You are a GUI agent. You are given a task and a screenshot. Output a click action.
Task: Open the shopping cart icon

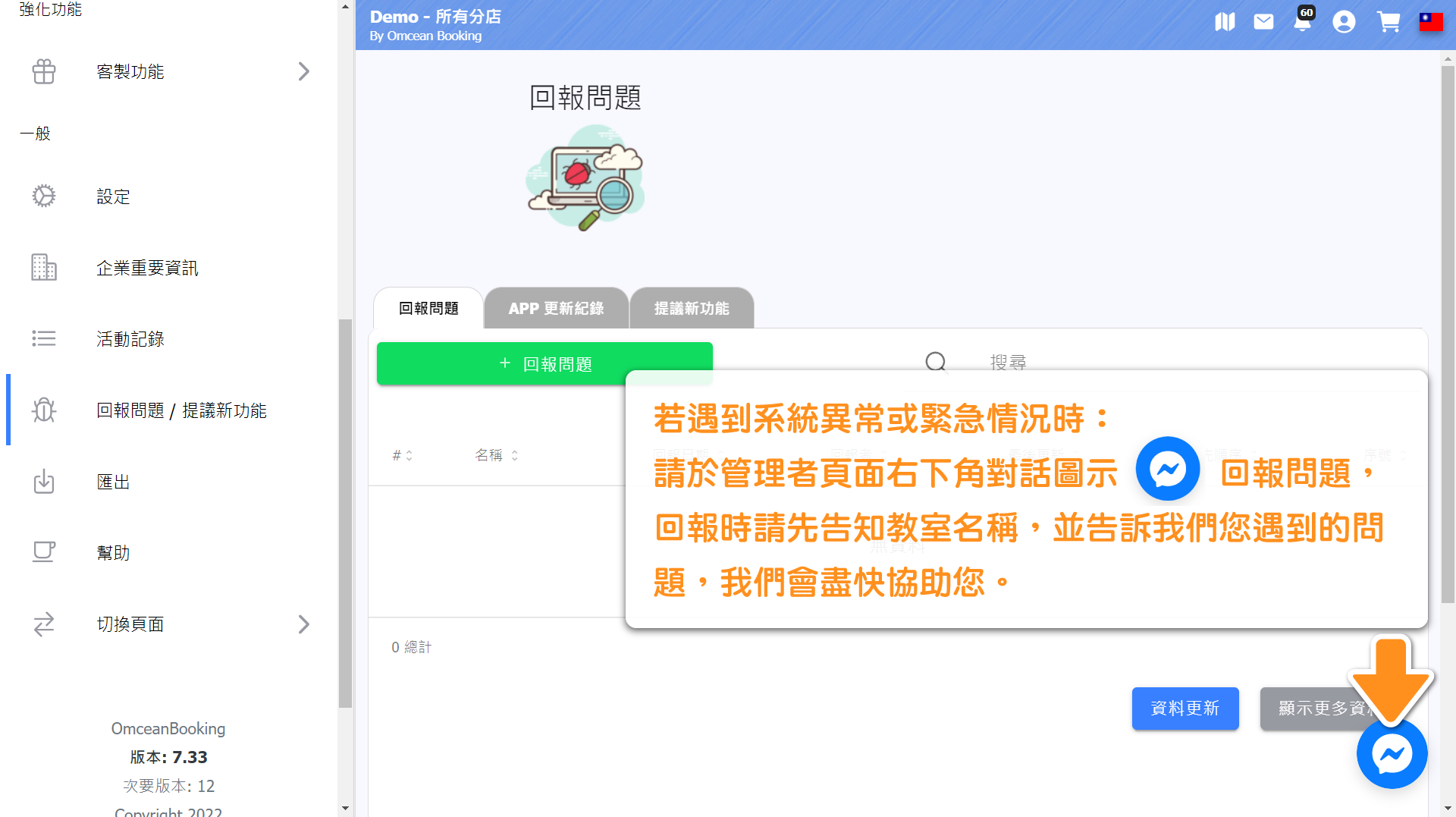coord(1388,22)
